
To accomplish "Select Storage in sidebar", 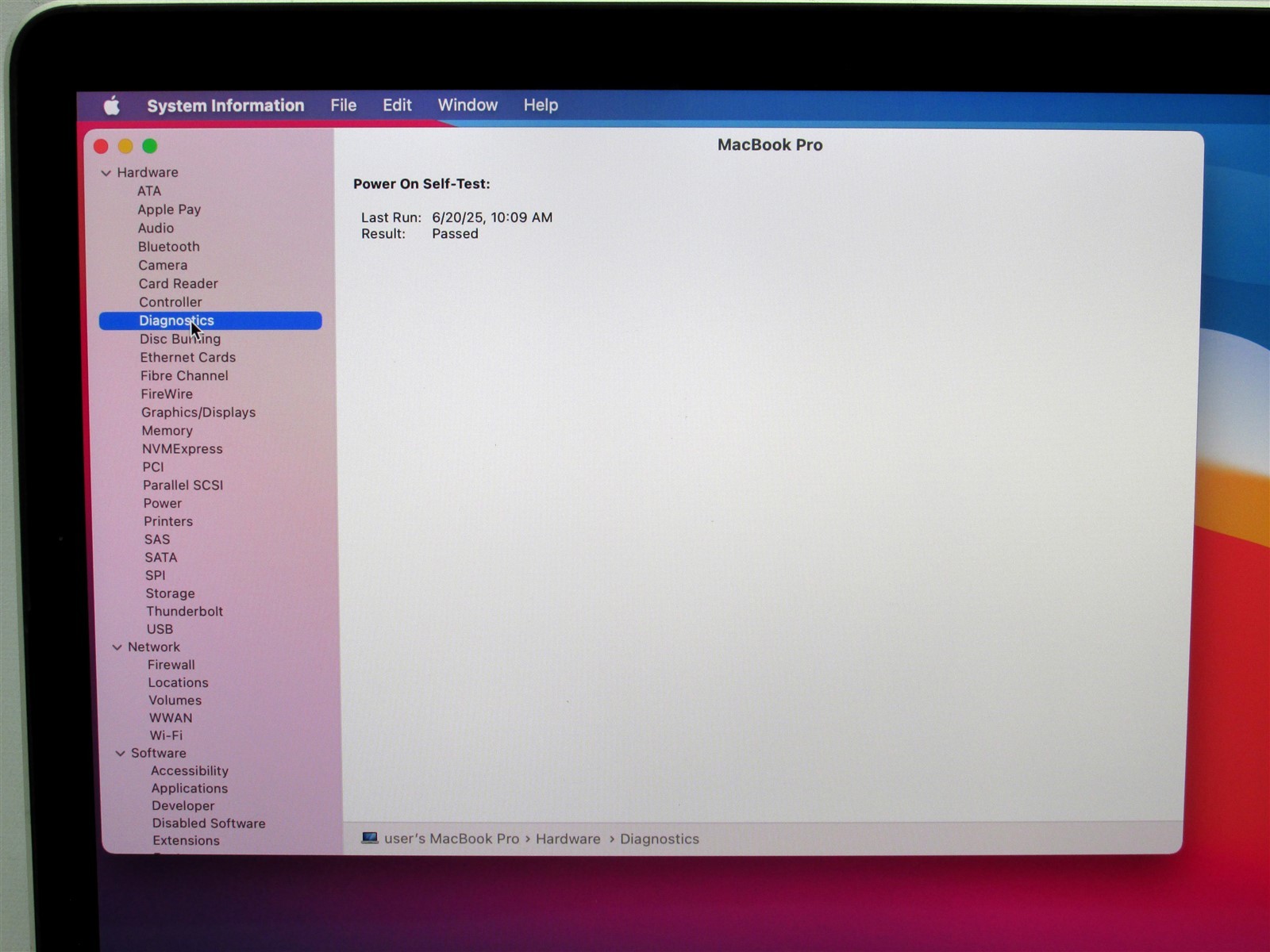I will (x=170, y=593).
